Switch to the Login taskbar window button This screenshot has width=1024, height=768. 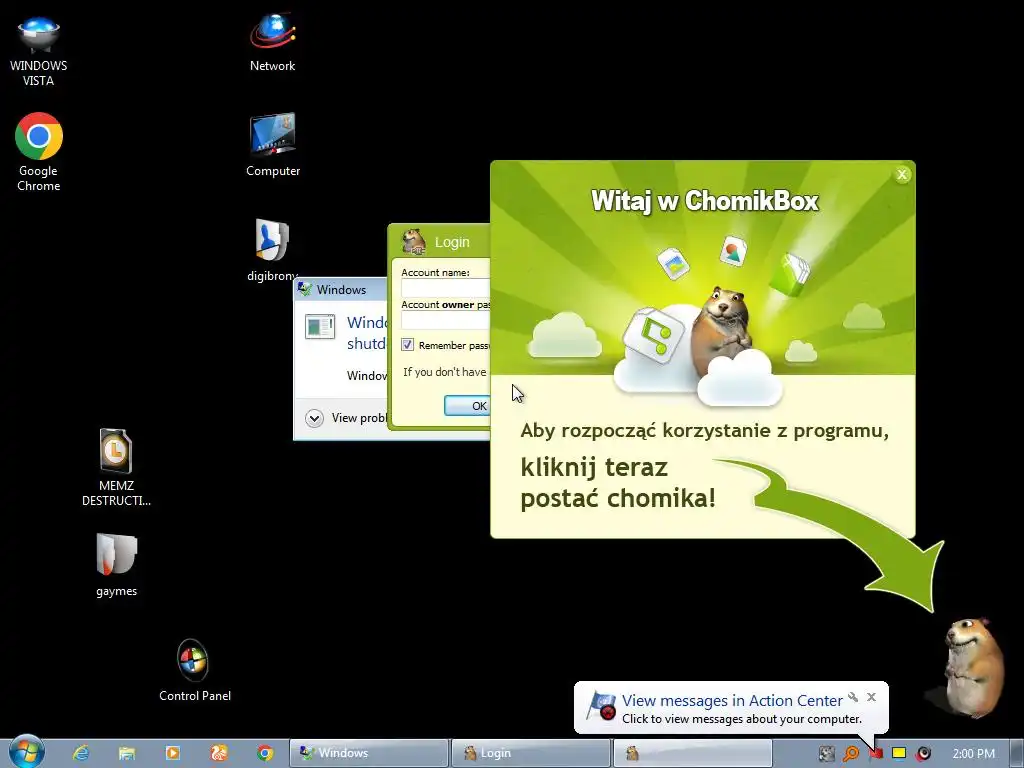tap(530, 753)
